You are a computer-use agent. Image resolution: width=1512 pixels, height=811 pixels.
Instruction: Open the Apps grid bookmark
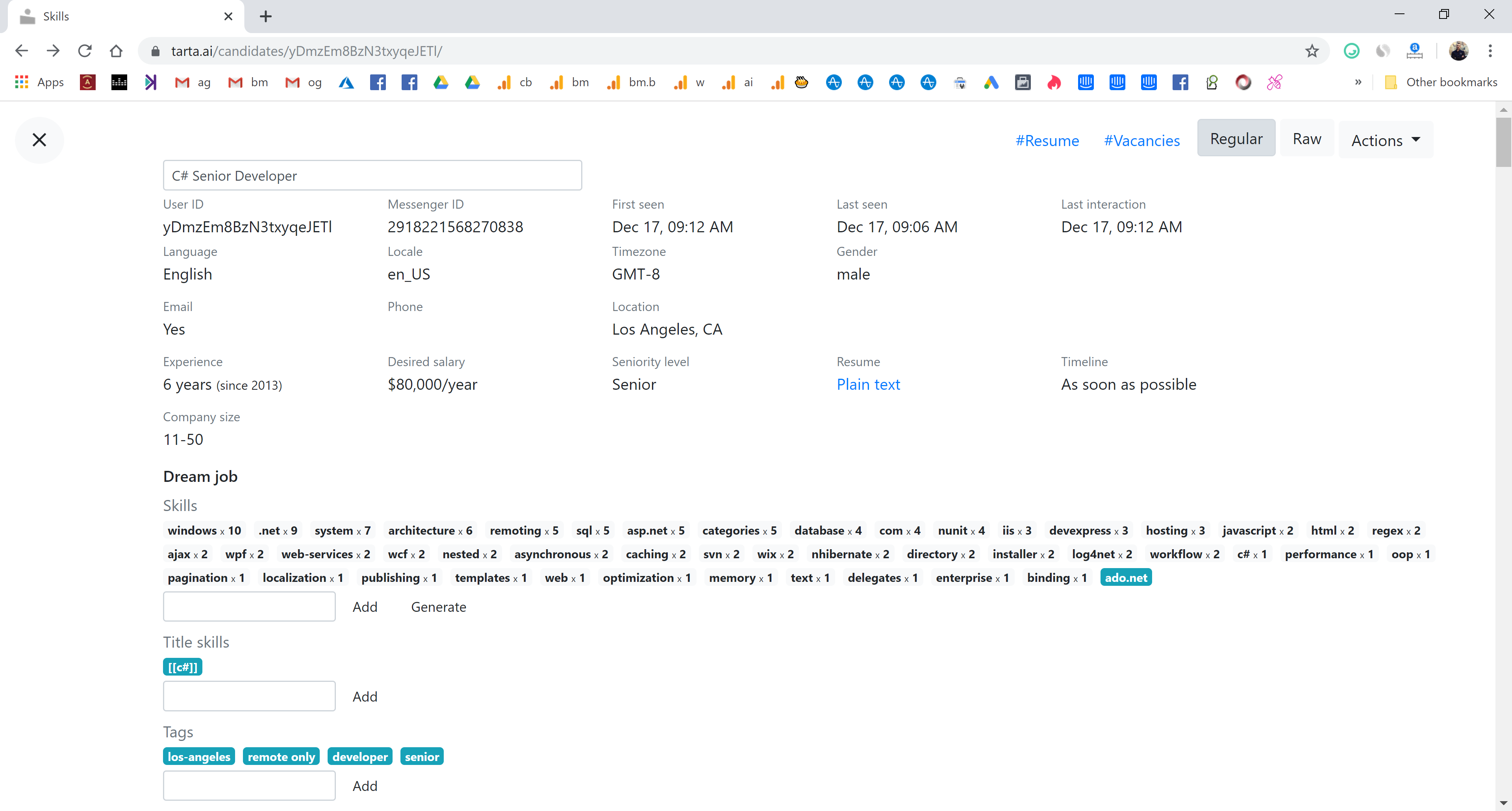(39, 82)
